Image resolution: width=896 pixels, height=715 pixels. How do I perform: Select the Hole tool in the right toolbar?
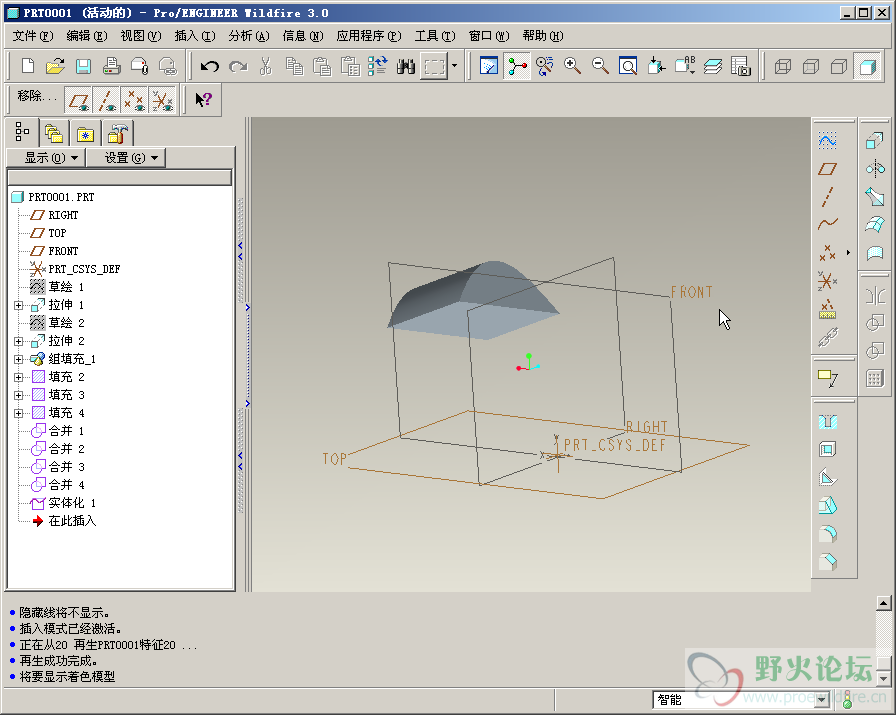(x=827, y=422)
